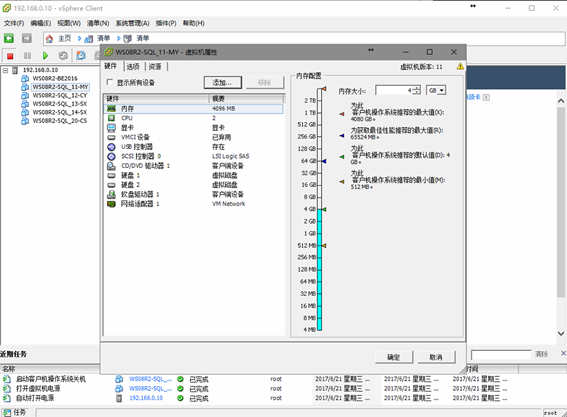Switch to the Resources tab in properties dialog

pos(155,67)
